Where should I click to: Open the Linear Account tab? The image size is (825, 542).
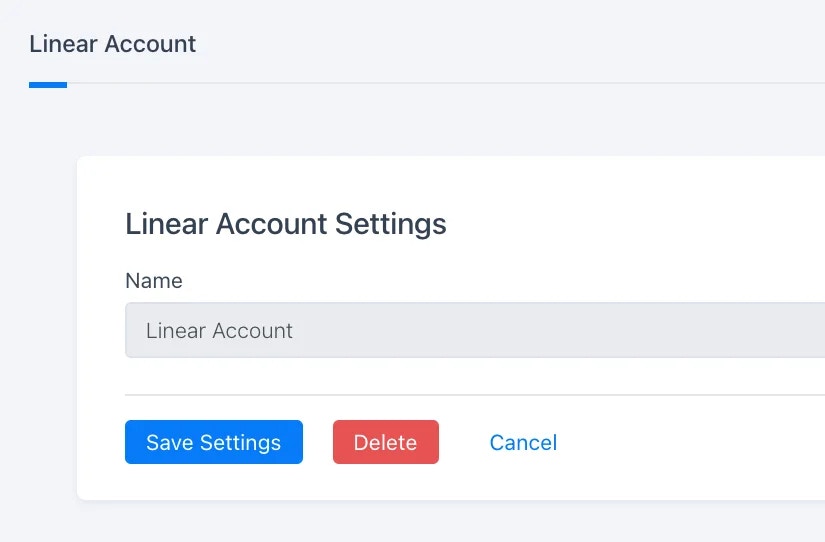pyautogui.click(x=113, y=44)
